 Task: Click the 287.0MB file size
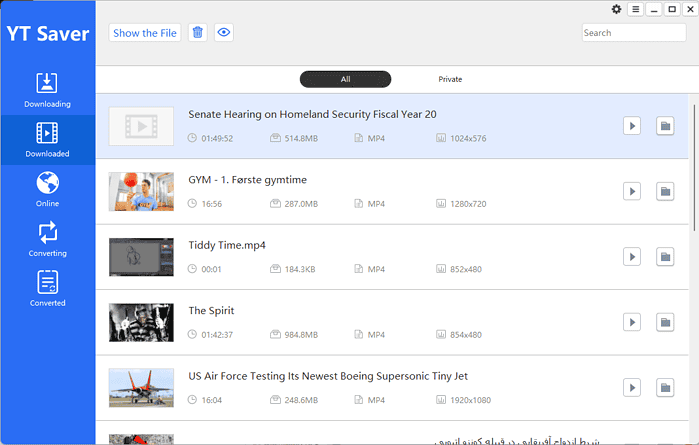click(x=301, y=204)
